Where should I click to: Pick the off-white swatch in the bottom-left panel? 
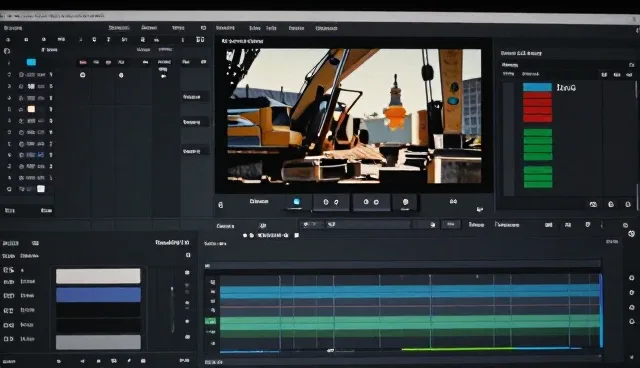[98, 276]
